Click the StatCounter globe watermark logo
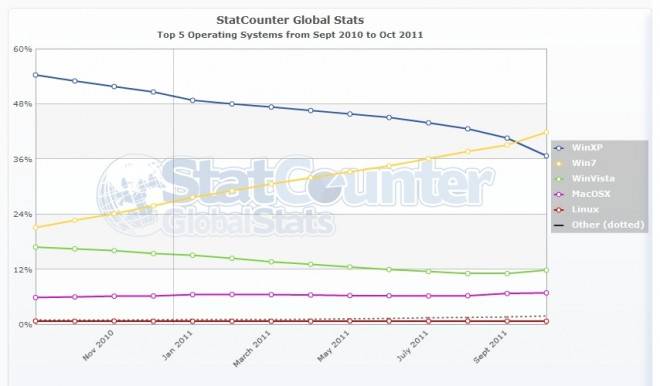 pos(128,194)
